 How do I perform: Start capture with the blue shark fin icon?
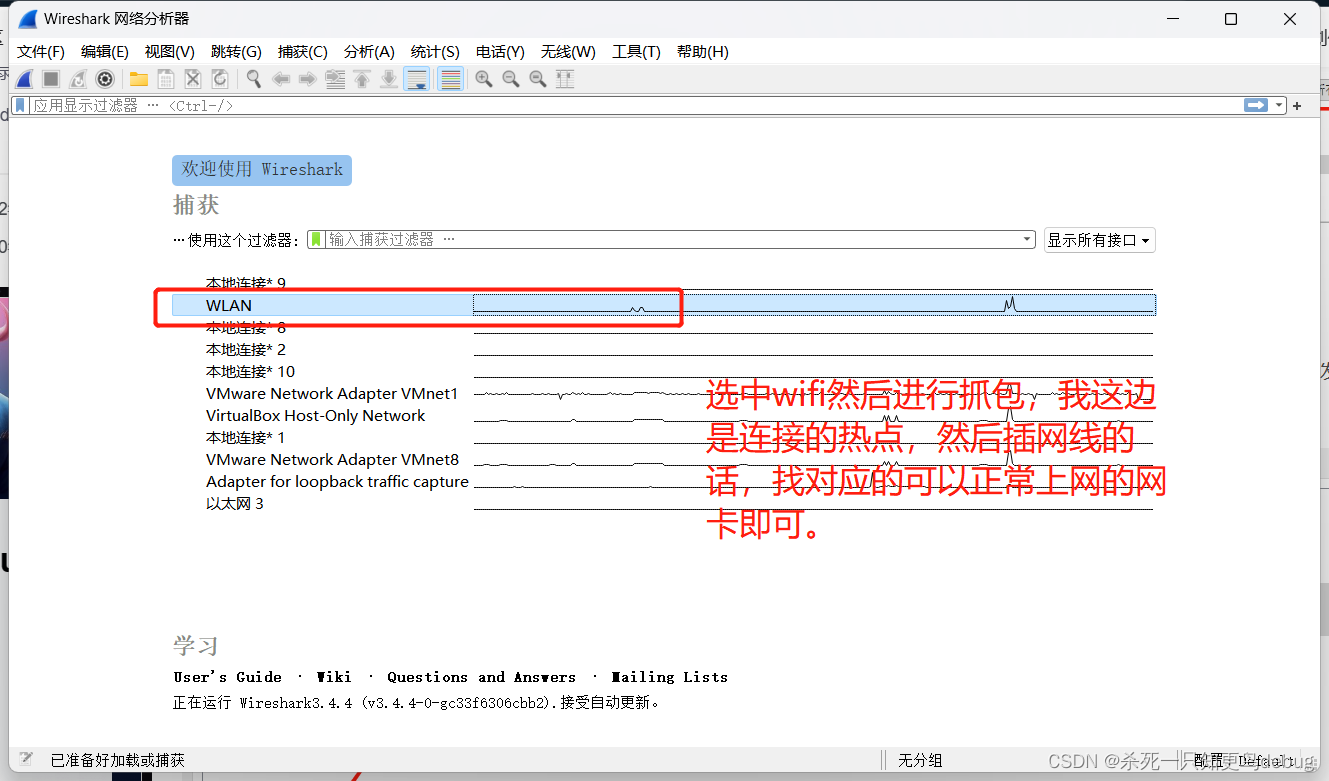[24, 79]
